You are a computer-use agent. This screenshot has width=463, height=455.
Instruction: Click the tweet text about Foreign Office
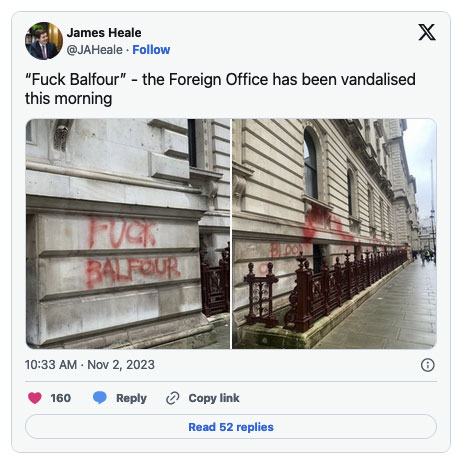(220, 89)
